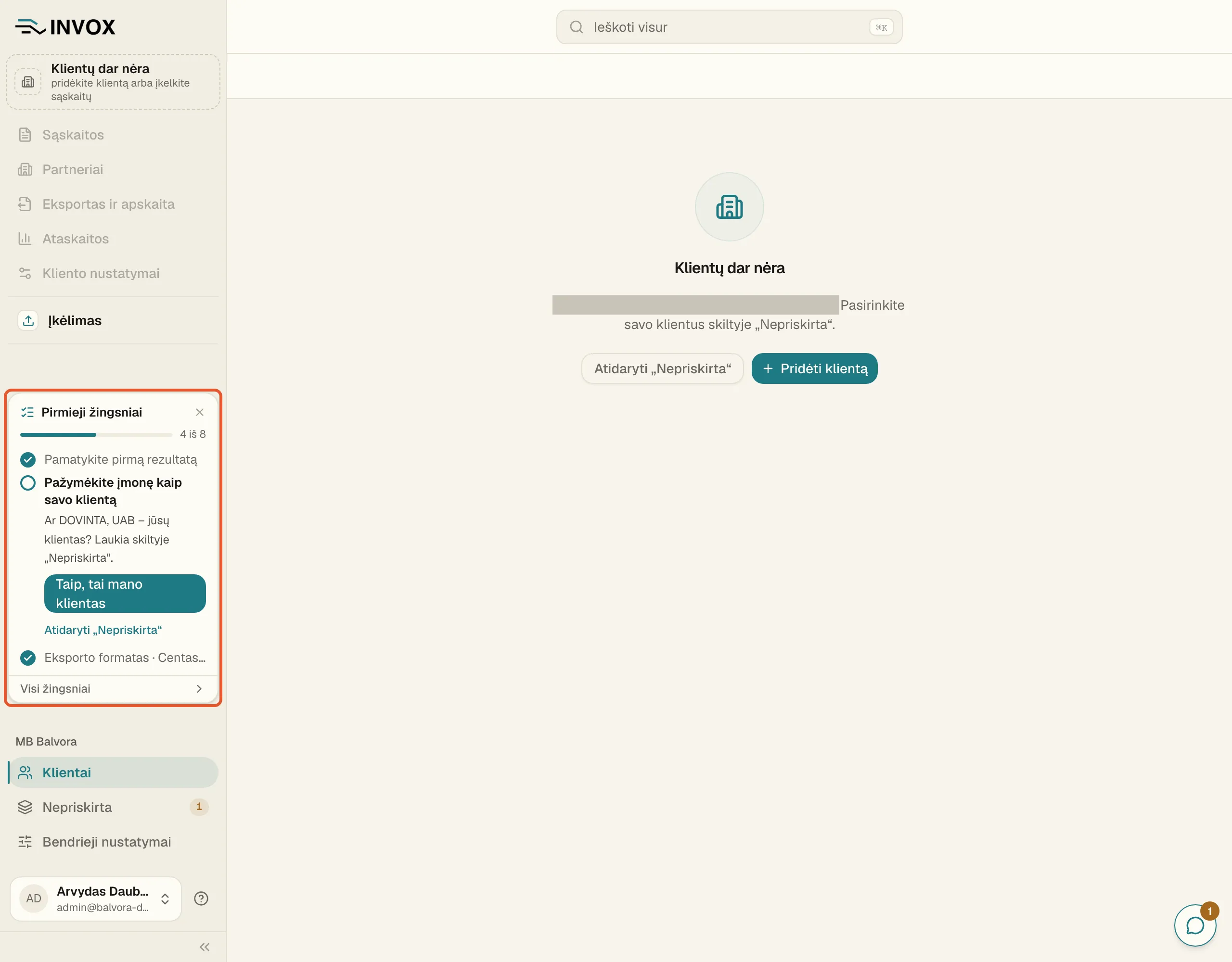Click the checklist icon beside Pirmieji žingsniai

[x=27, y=412]
